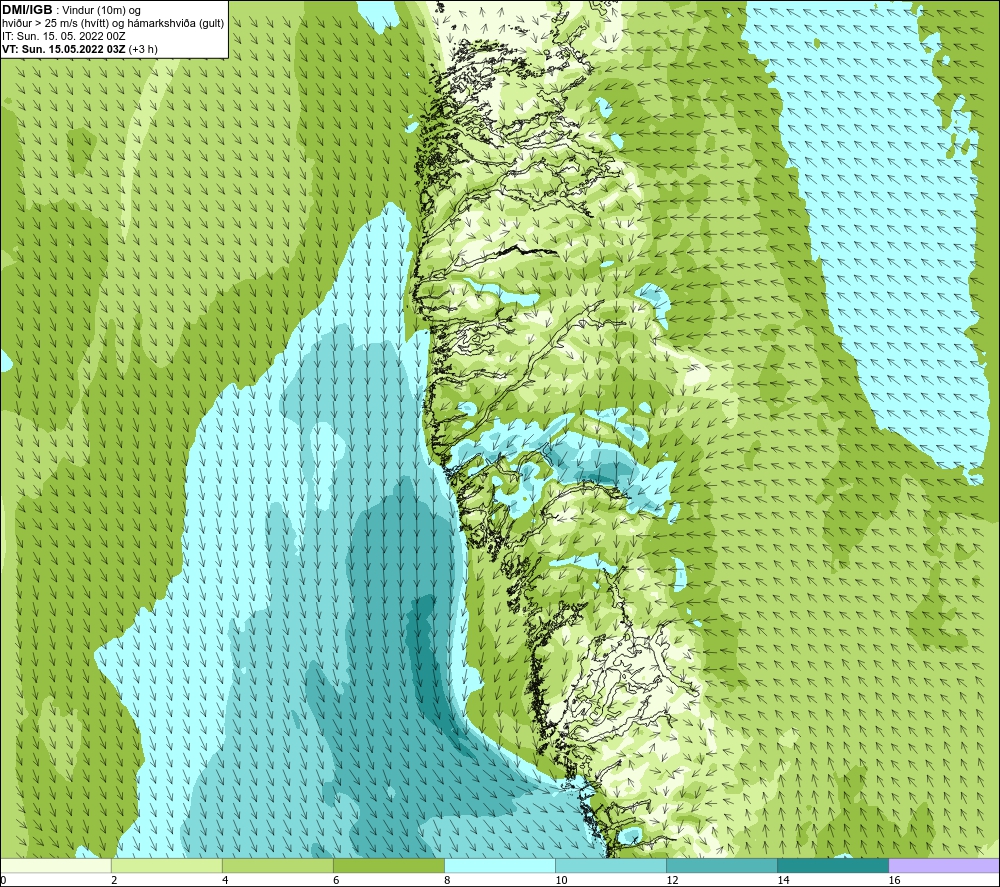Click the 0–2 m/s pale color swatch
Screen dimensions: 1000x887
[x=55, y=866]
